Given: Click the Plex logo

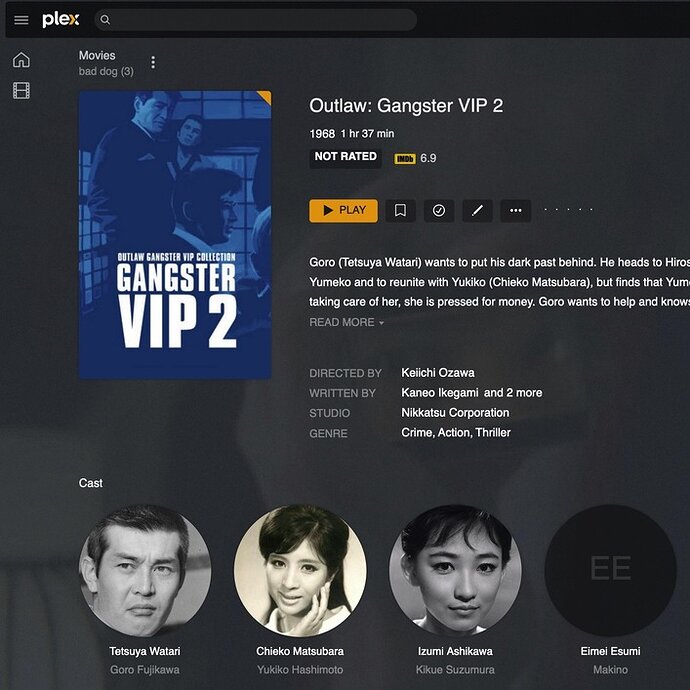Looking at the screenshot, I should click(61, 20).
